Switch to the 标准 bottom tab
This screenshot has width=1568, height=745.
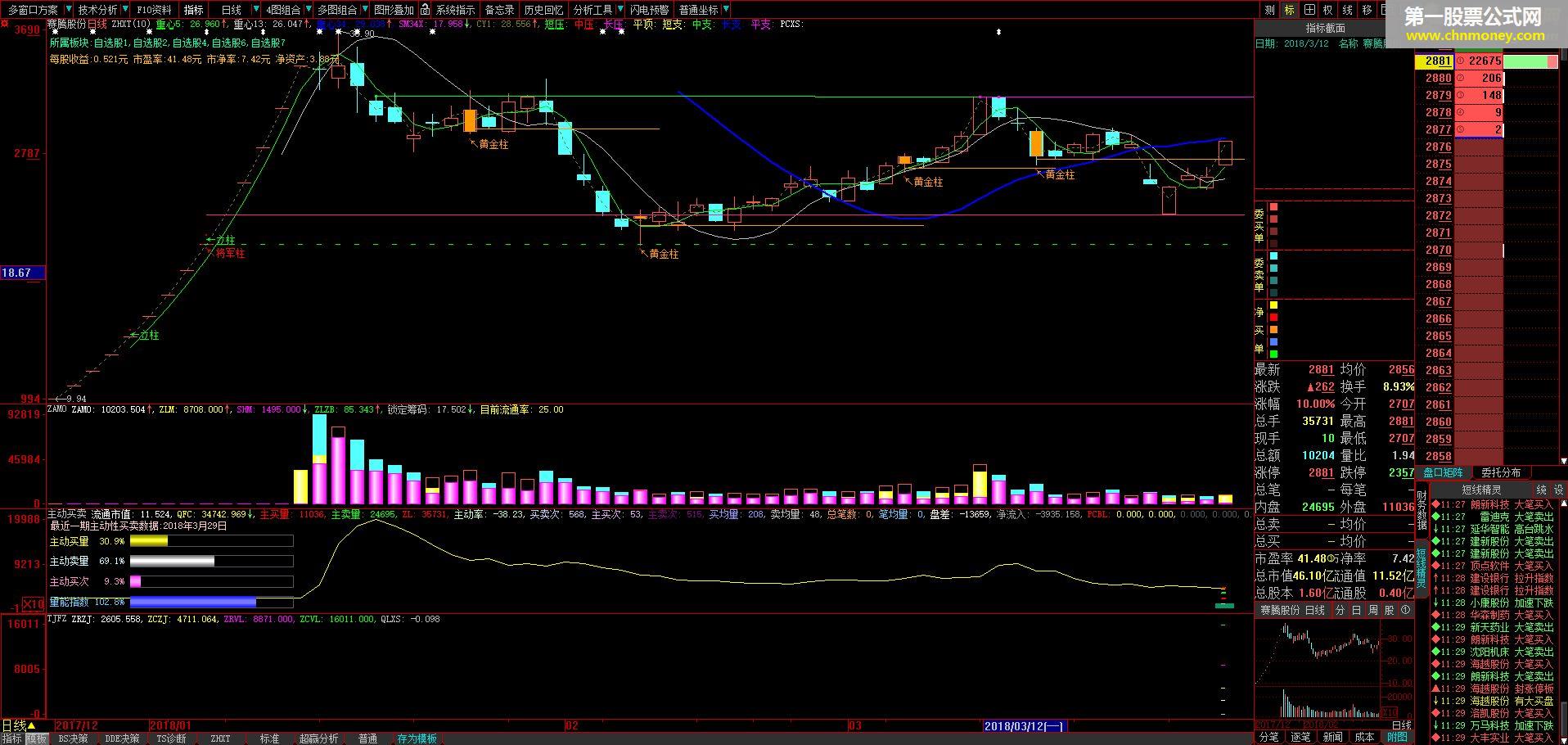pyautogui.click(x=269, y=738)
